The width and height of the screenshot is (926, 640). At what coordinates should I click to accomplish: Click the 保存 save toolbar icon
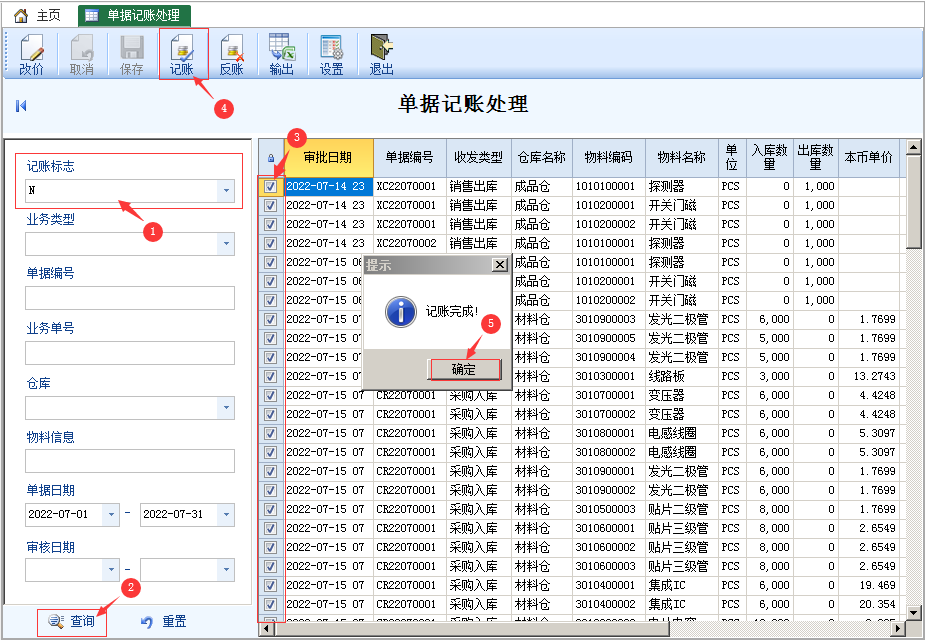(132, 55)
